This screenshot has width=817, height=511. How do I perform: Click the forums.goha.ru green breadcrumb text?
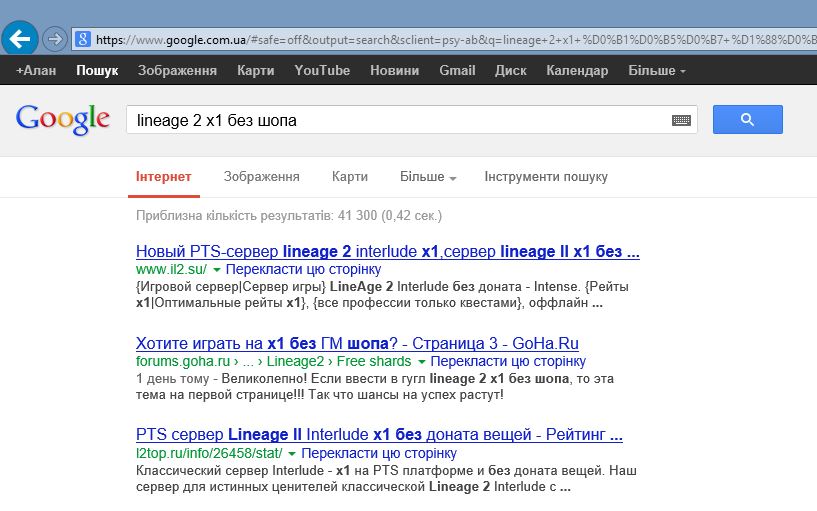click(274, 361)
